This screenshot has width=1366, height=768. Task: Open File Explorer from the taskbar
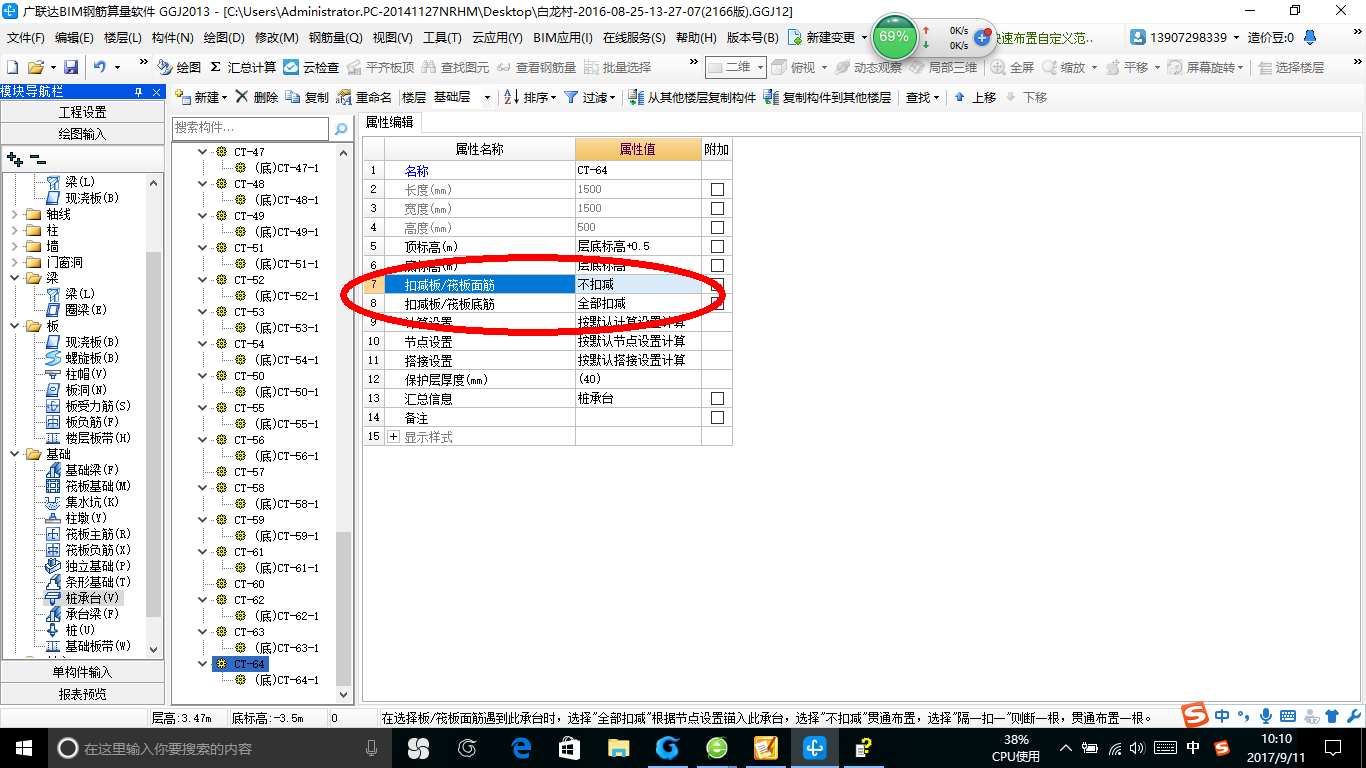pos(620,748)
